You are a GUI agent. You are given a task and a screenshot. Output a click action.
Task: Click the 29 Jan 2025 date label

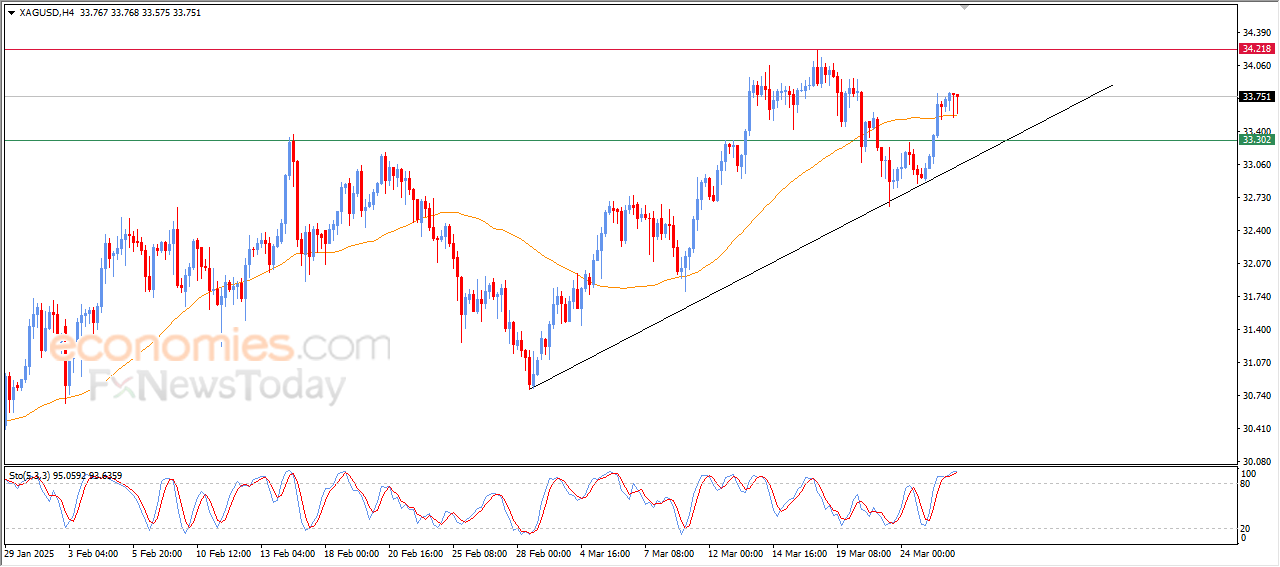tap(29, 552)
